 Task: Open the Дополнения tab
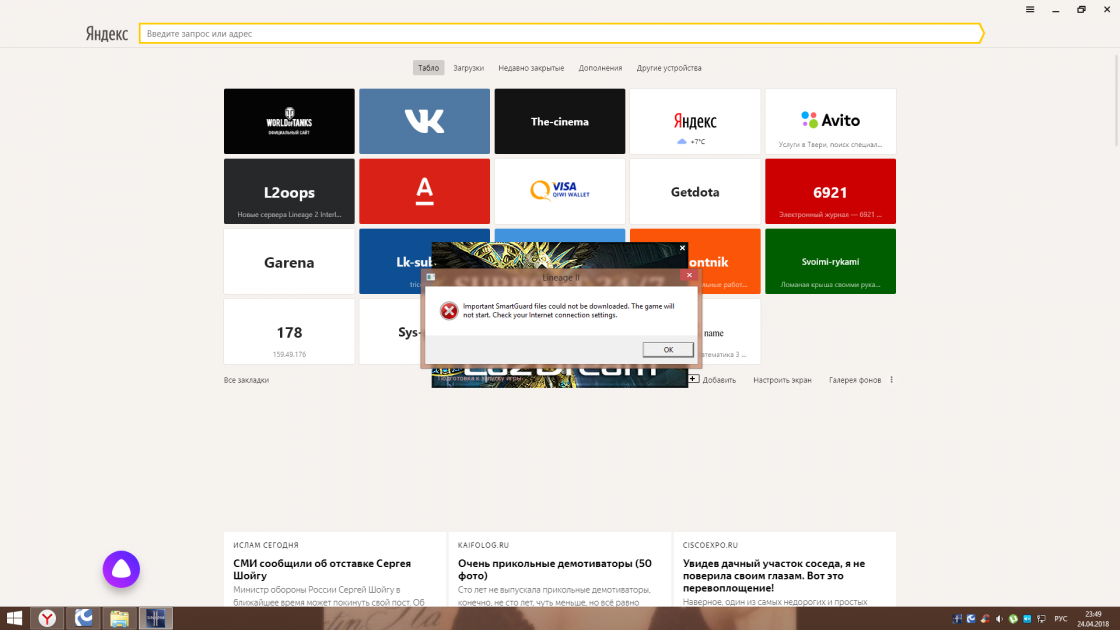(x=600, y=68)
